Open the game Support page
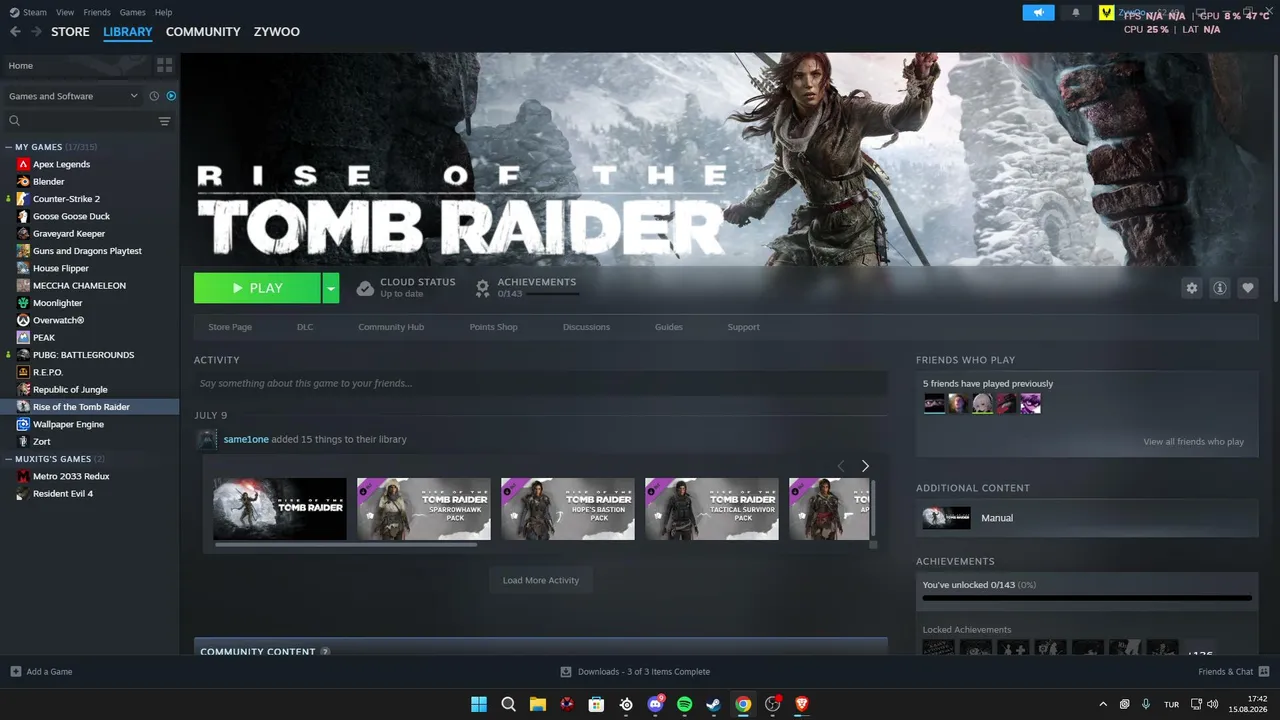 point(743,327)
